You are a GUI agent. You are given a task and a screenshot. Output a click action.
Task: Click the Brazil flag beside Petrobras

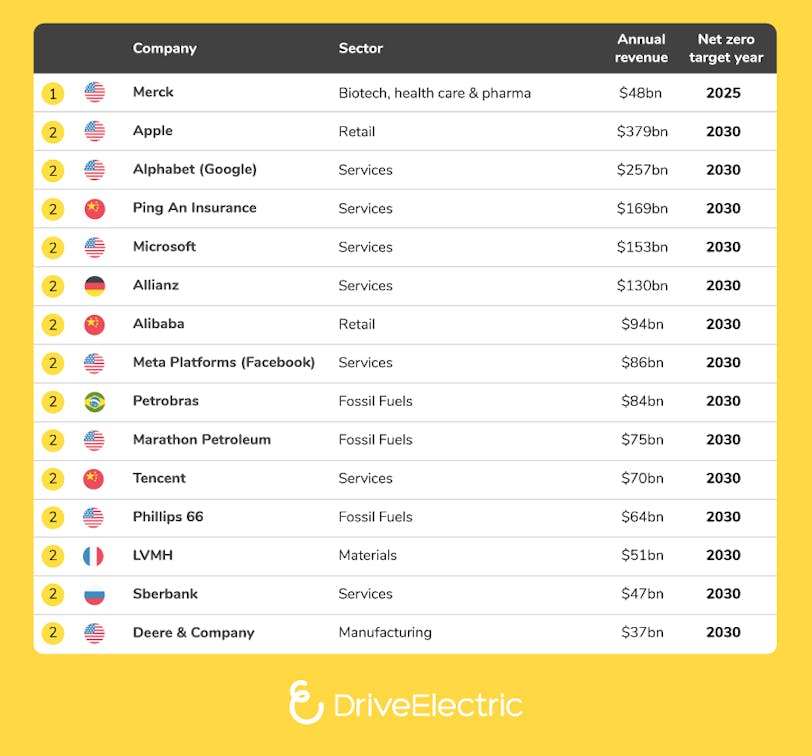(x=94, y=402)
